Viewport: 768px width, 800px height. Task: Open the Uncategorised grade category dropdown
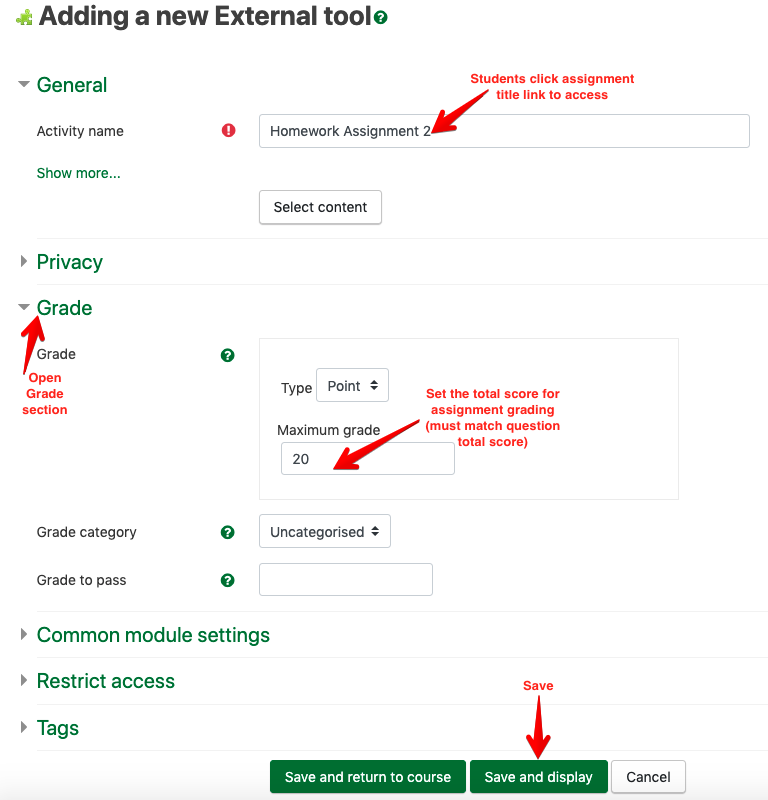coord(324,531)
